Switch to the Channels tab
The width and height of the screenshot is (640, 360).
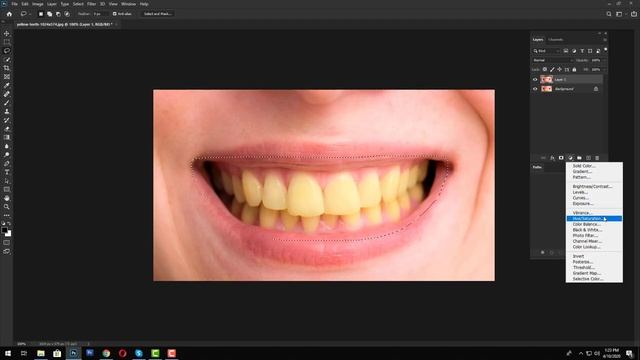tap(556, 40)
